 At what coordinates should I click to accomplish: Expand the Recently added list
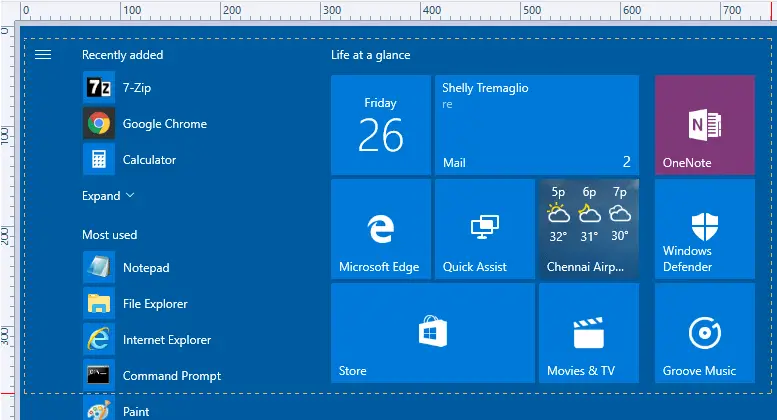click(x=108, y=196)
